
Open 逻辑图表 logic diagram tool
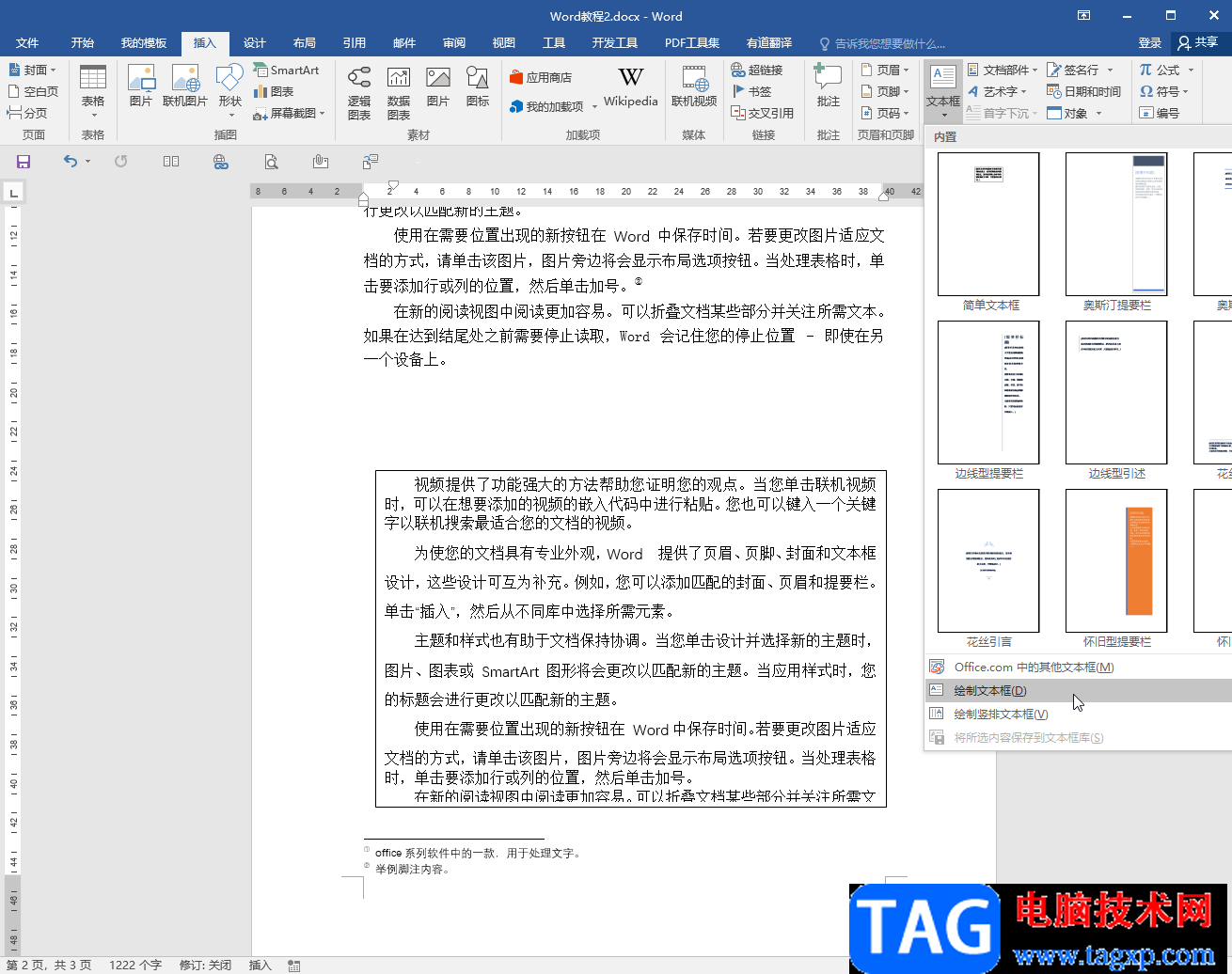tap(359, 93)
